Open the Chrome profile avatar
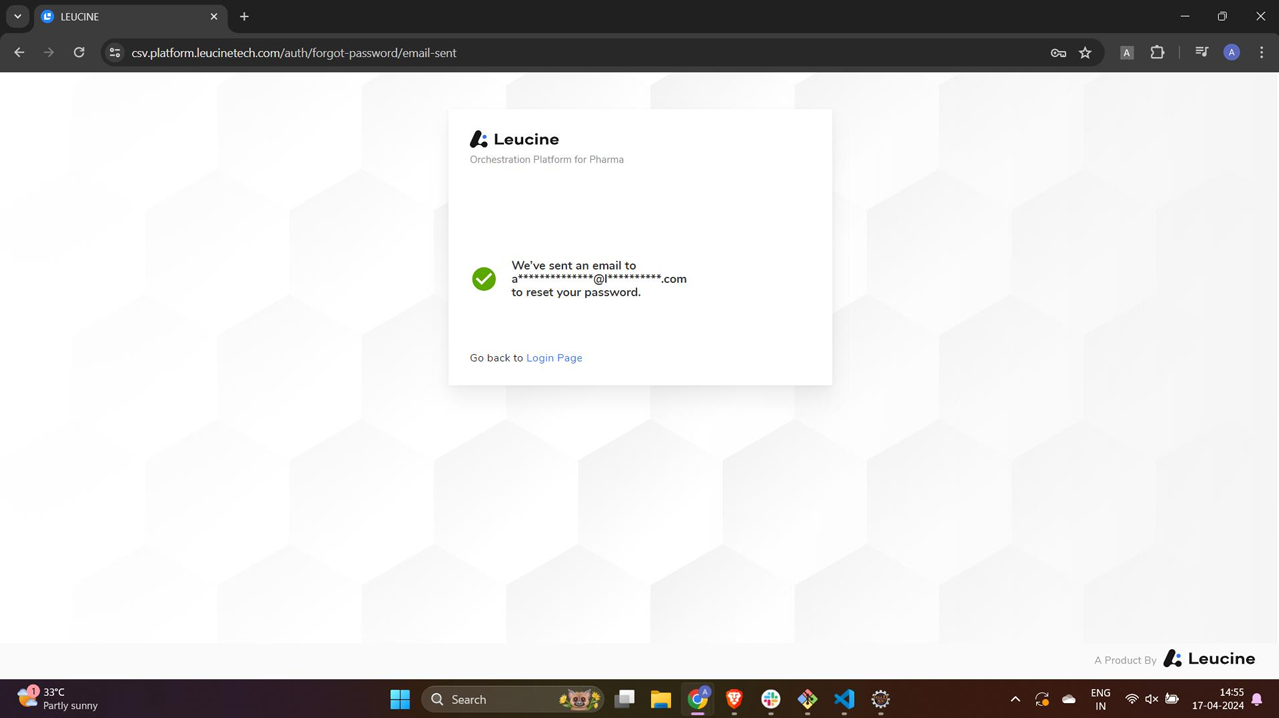Viewport: 1279px width, 718px height. coord(1232,53)
